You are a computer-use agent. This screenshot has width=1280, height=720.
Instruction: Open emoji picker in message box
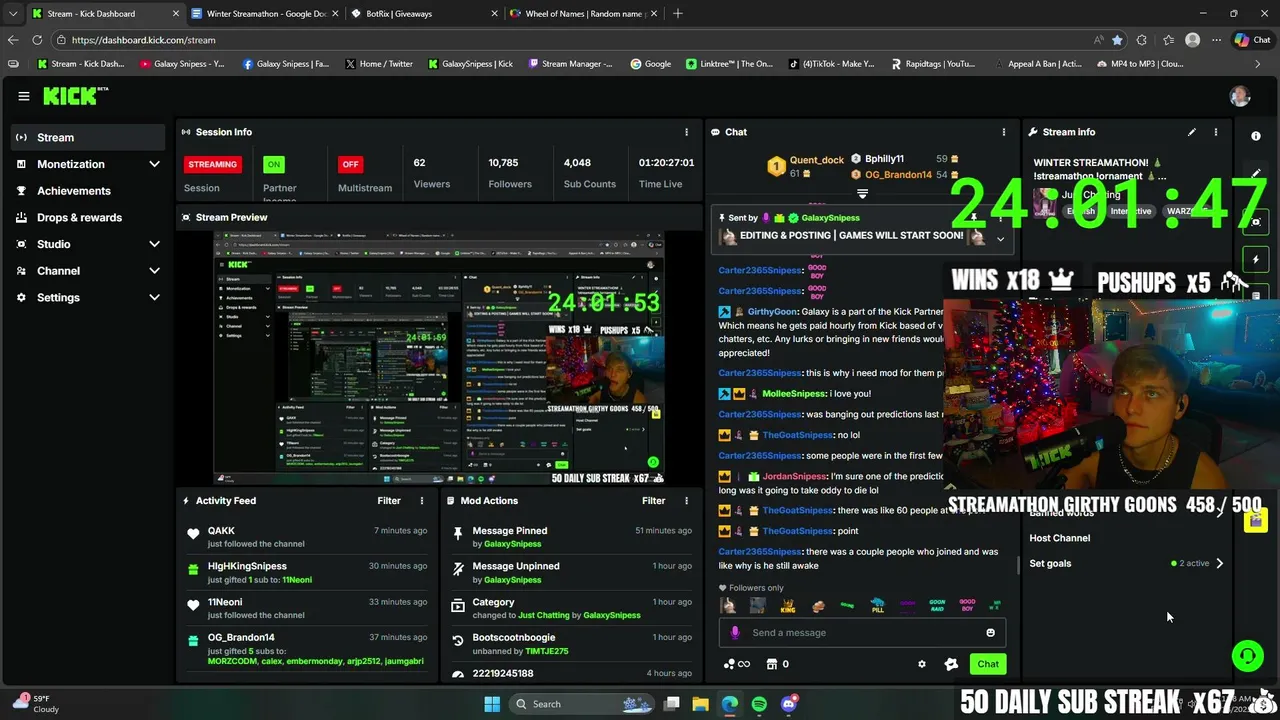[991, 632]
